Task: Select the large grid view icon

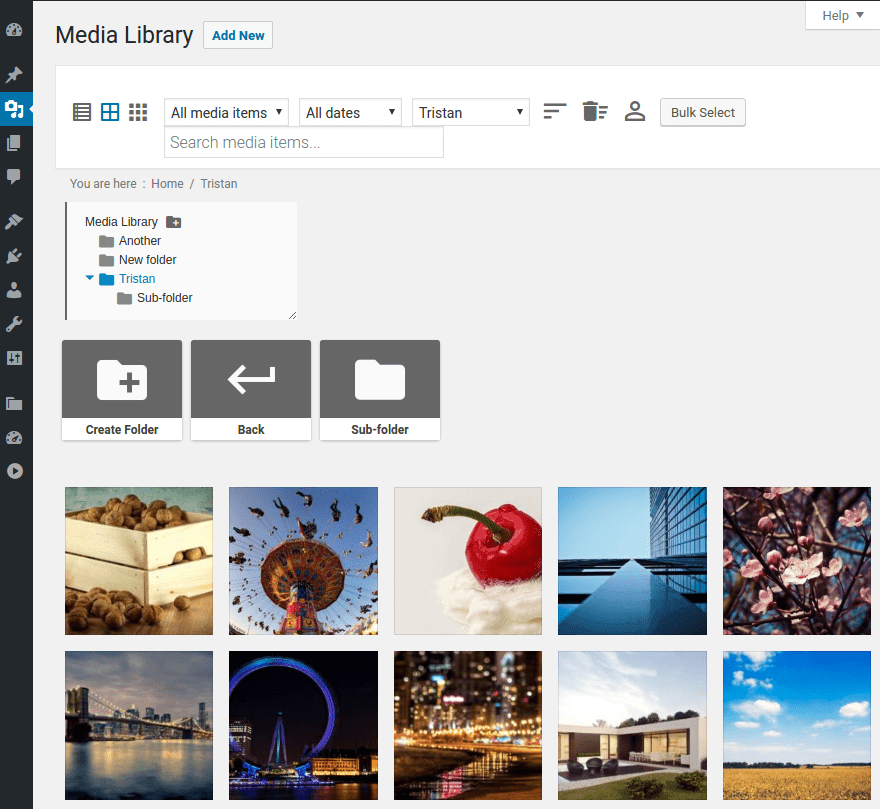Action: tap(110, 112)
